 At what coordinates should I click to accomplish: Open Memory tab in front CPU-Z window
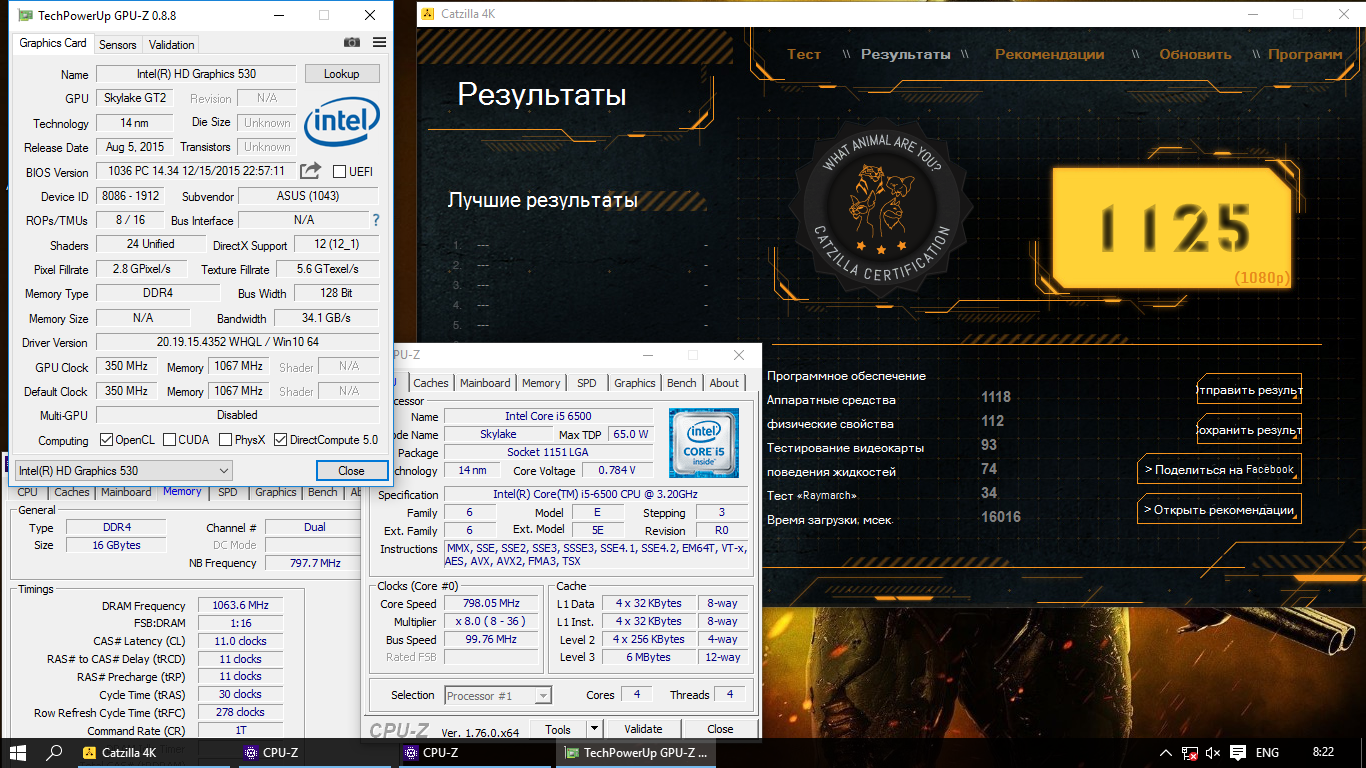pyautogui.click(x=541, y=383)
